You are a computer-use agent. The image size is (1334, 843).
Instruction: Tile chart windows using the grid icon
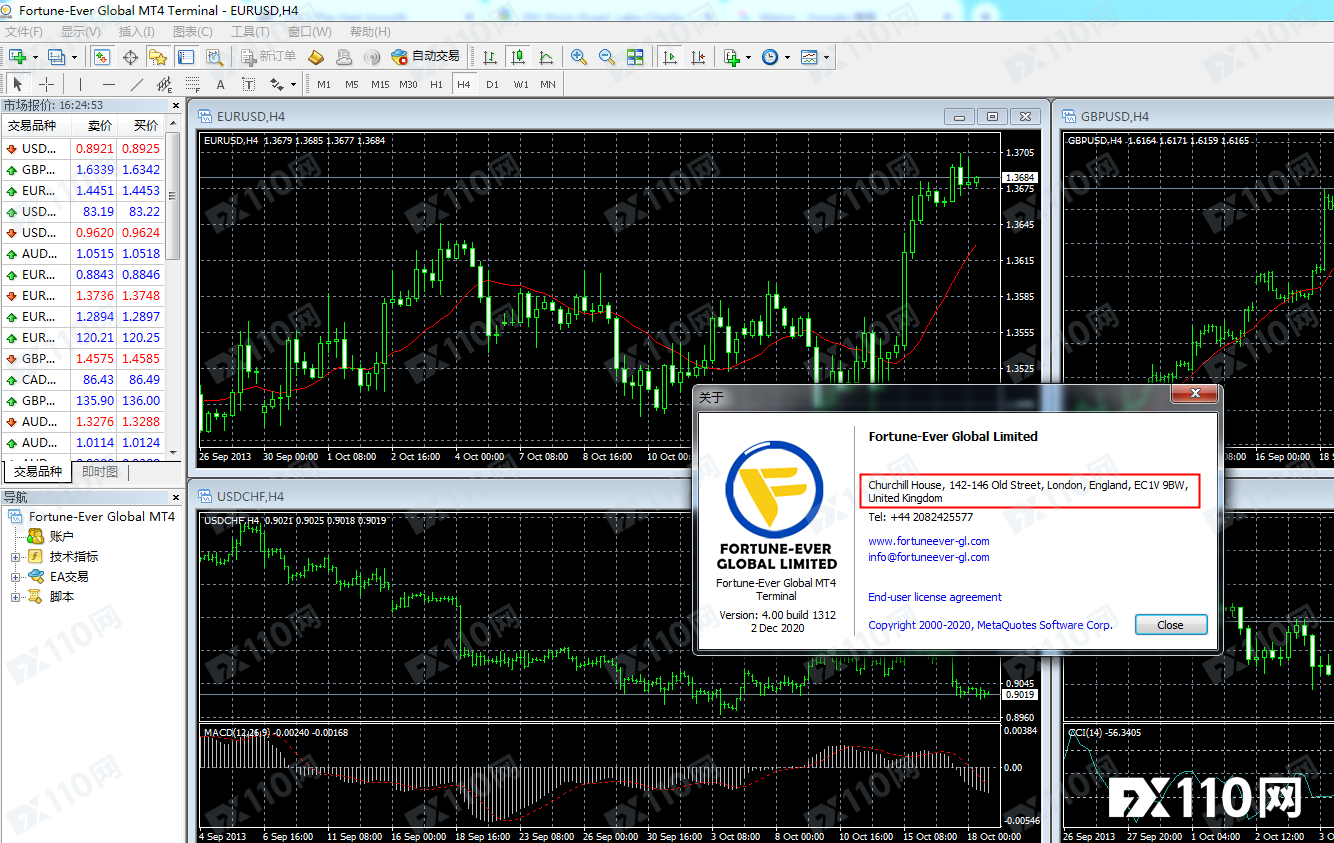tap(635, 57)
